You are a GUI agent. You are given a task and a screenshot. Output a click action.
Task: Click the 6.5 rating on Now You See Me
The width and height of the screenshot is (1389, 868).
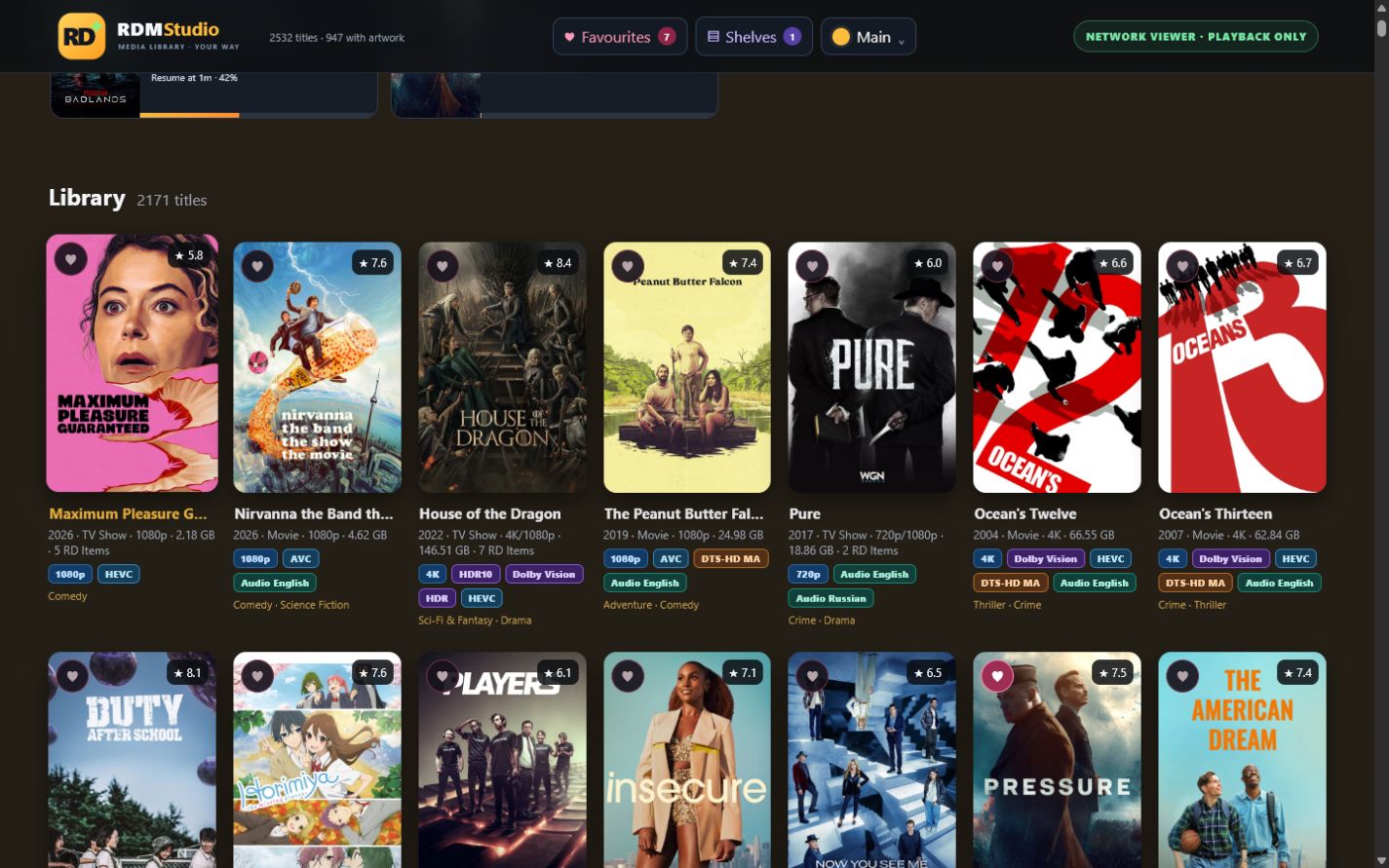tap(928, 673)
